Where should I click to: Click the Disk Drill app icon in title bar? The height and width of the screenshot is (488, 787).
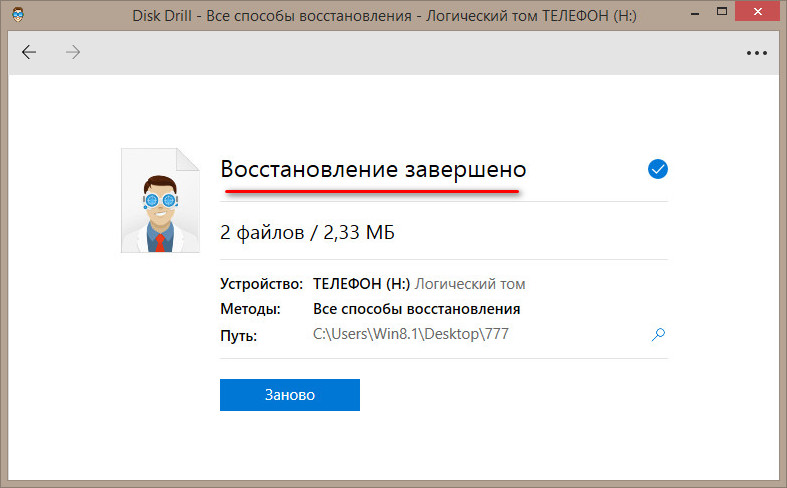coord(19,14)
